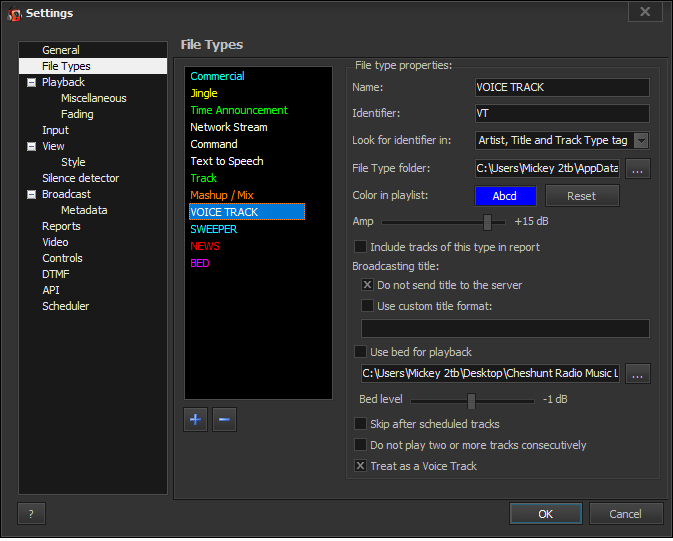
Task: Open Controls settings page
Action: (62, 258)
